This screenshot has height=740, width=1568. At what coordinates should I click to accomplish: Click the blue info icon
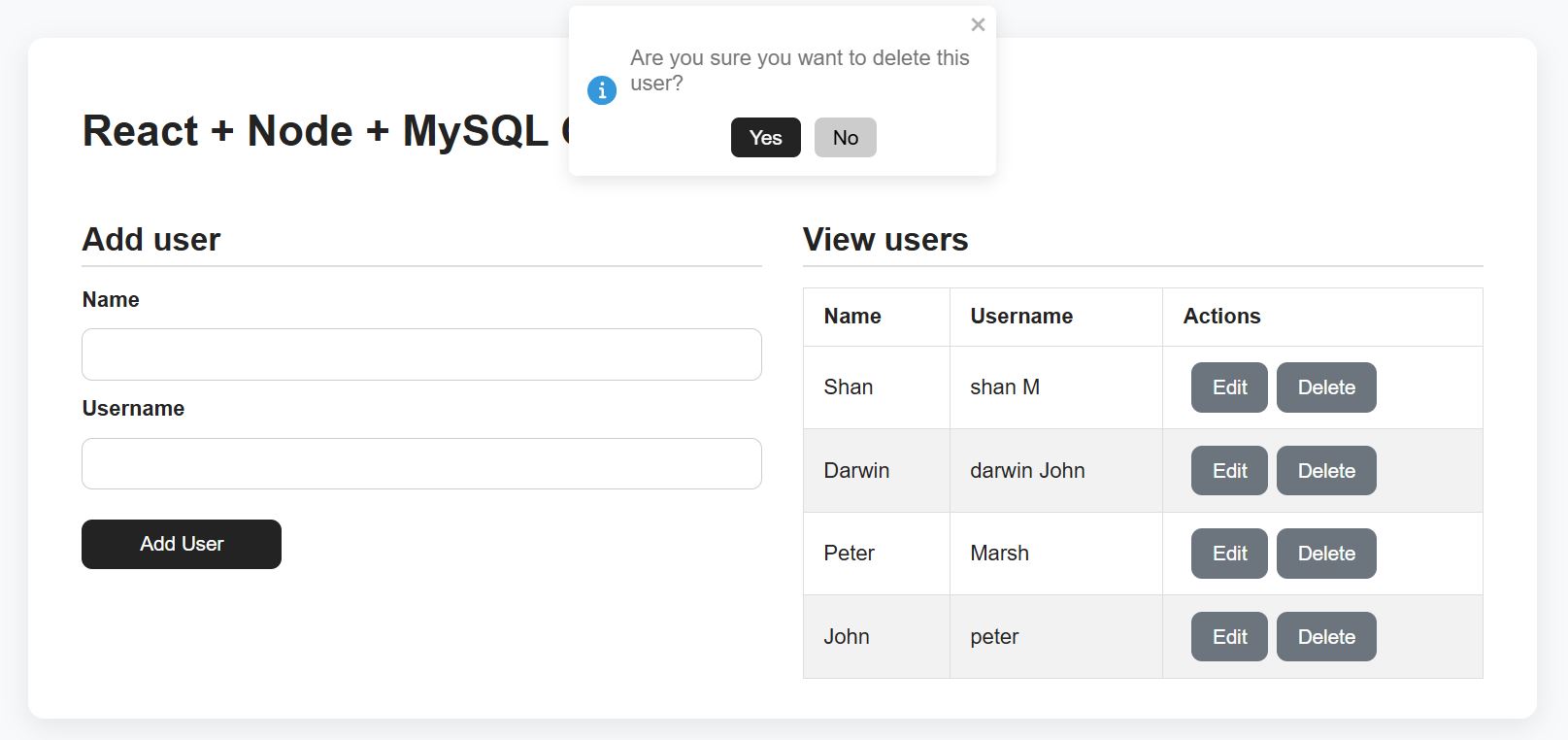click(x=602, y=90)
